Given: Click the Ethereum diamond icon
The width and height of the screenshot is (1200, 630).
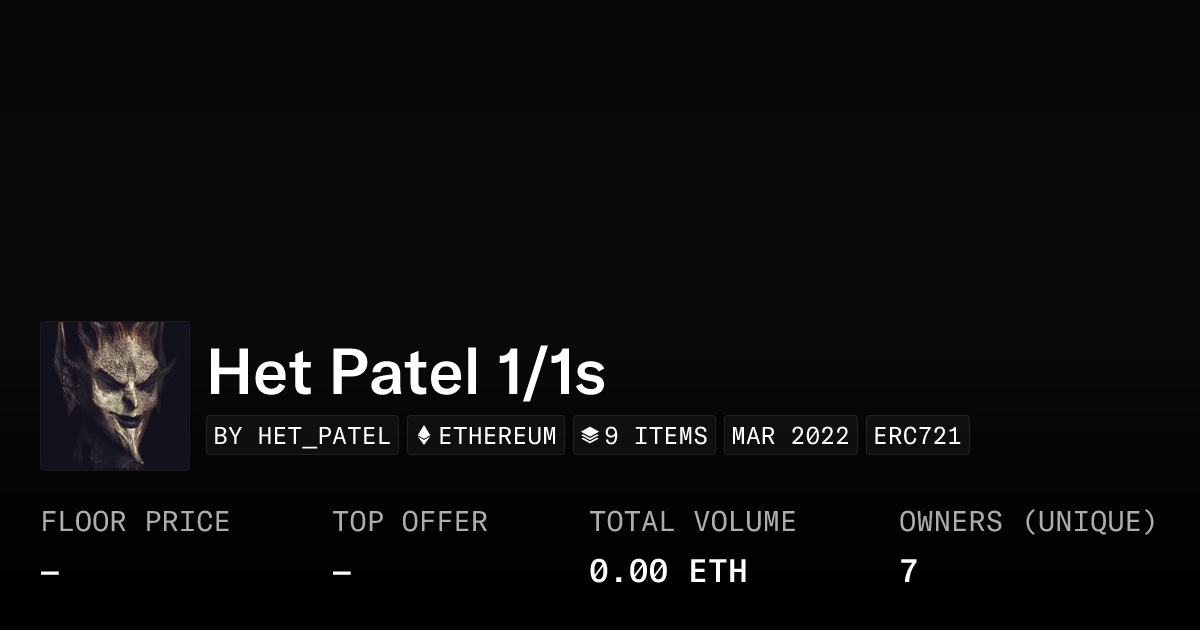Looking at the screenshot, I should [x=424, y=436].
